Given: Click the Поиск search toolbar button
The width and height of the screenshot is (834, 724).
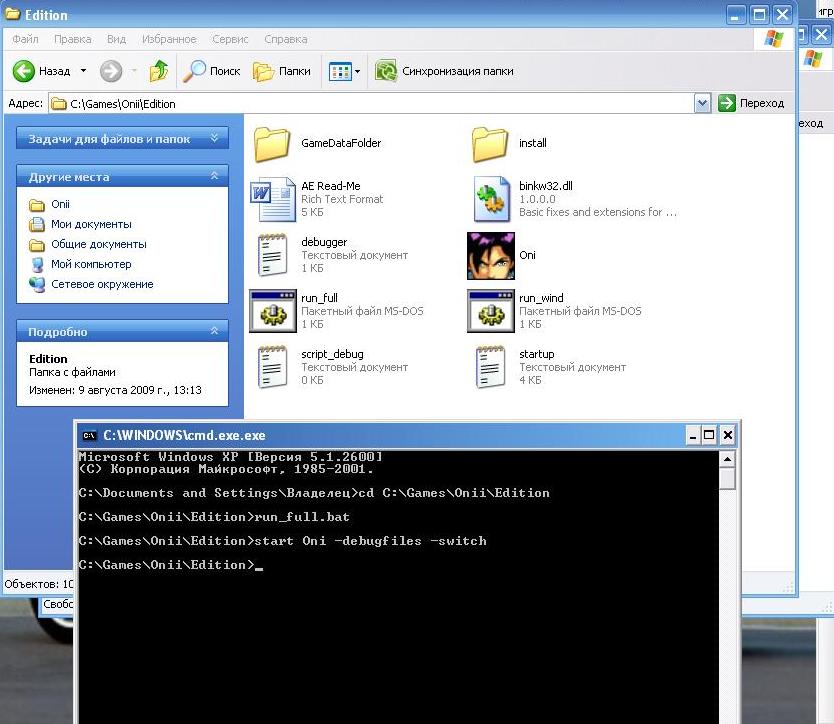Looking at the screenshot, I should pyautogui.click(x=212, y=71).
